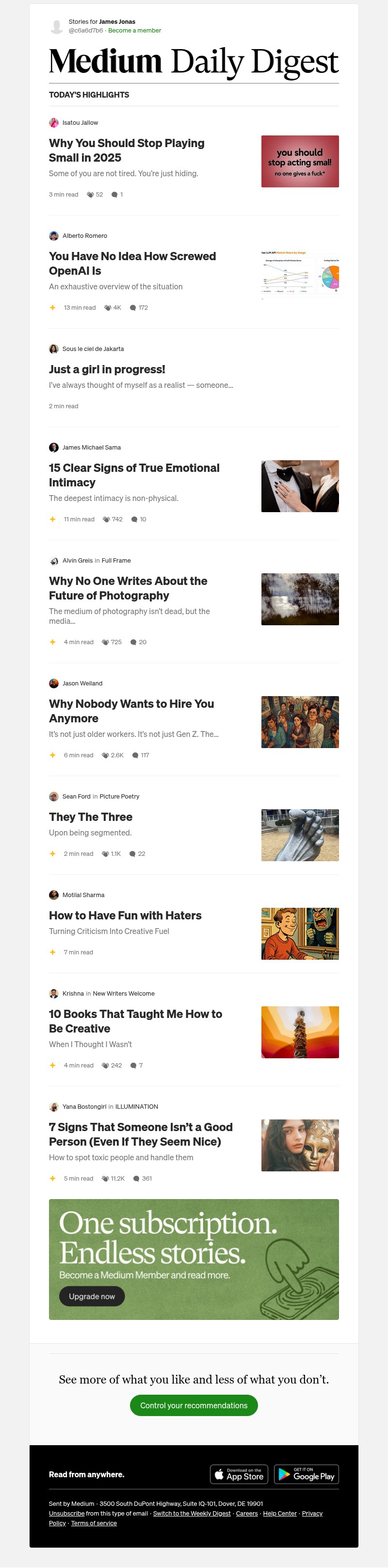Click the clap icon on OpenAI story

point(108,307)
